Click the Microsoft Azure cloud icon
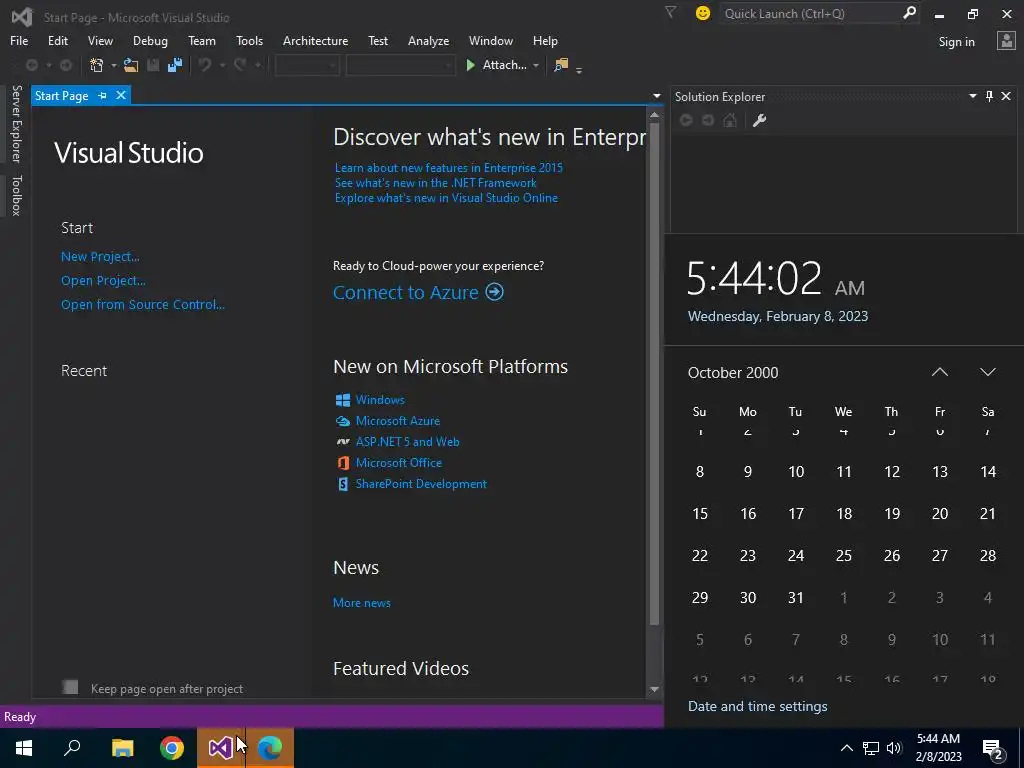Image resolution: width=1024 pixels, height=768 pixels. coord(343,421)
